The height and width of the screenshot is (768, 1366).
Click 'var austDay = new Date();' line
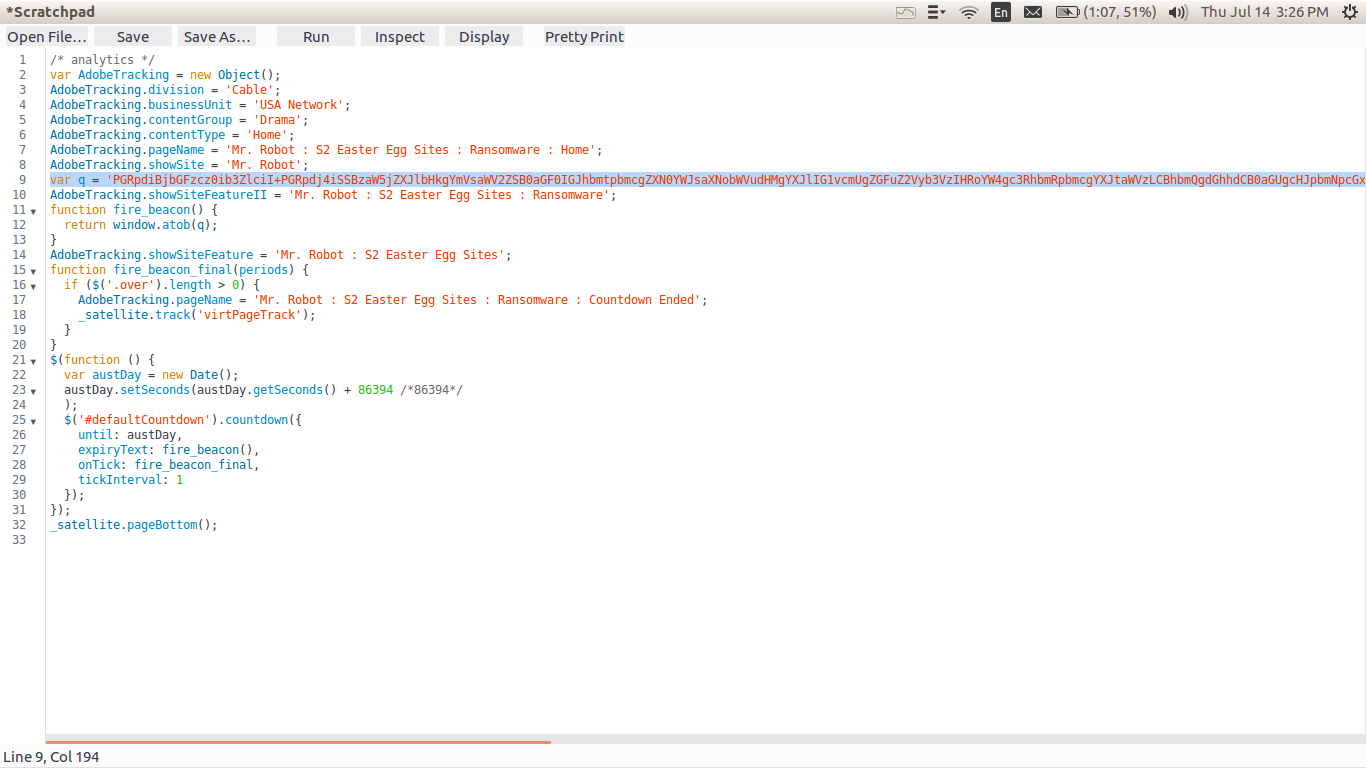point(151,375)
